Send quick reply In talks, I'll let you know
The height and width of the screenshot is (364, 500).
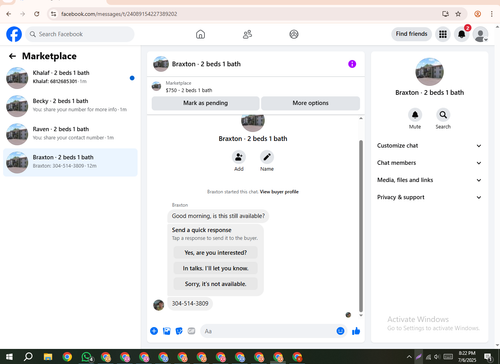click(215, 268)
